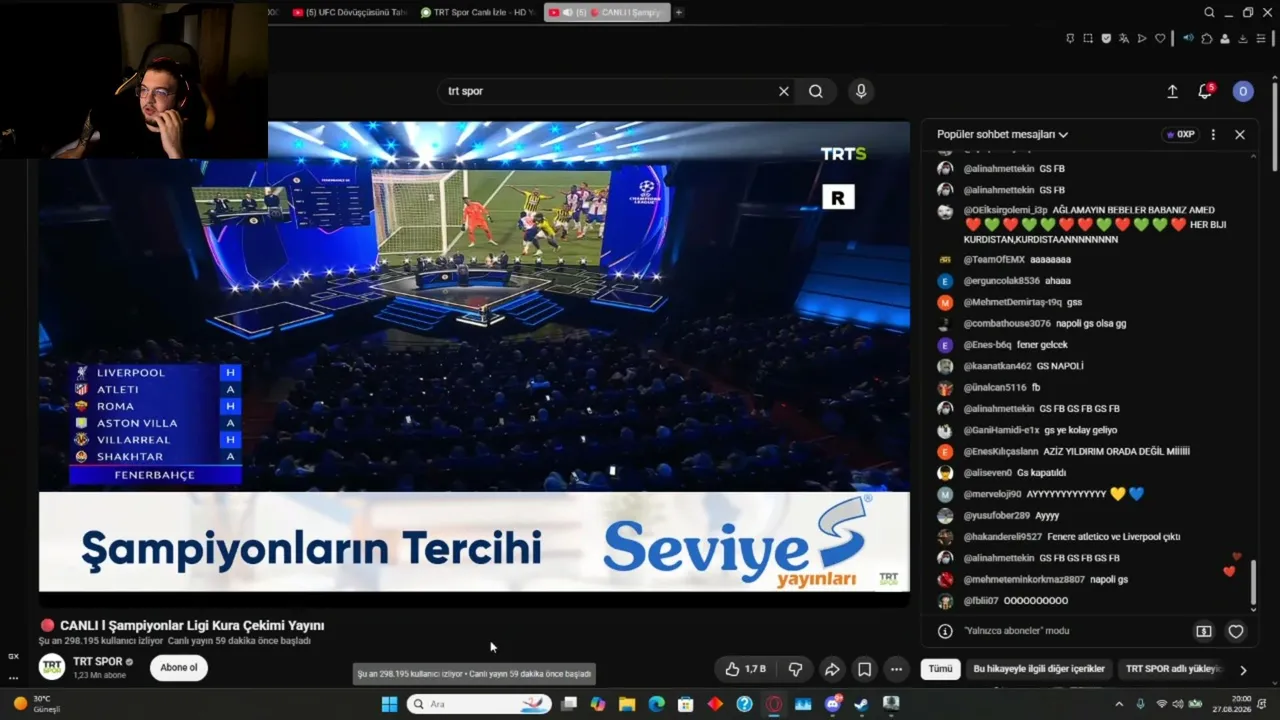Switch to the TRT Spor Canlı İzle tab

(478, 13)
